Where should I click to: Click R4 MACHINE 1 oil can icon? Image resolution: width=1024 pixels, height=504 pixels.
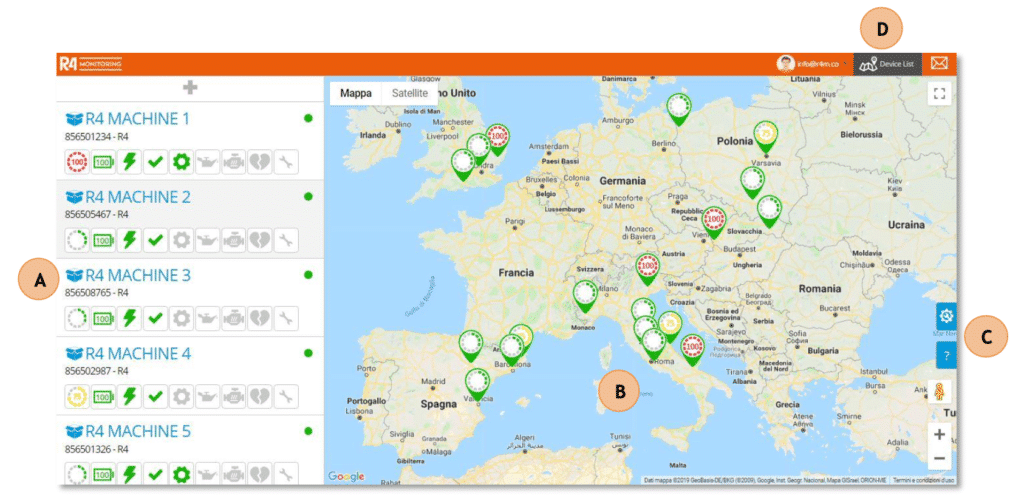coord(208,162)
